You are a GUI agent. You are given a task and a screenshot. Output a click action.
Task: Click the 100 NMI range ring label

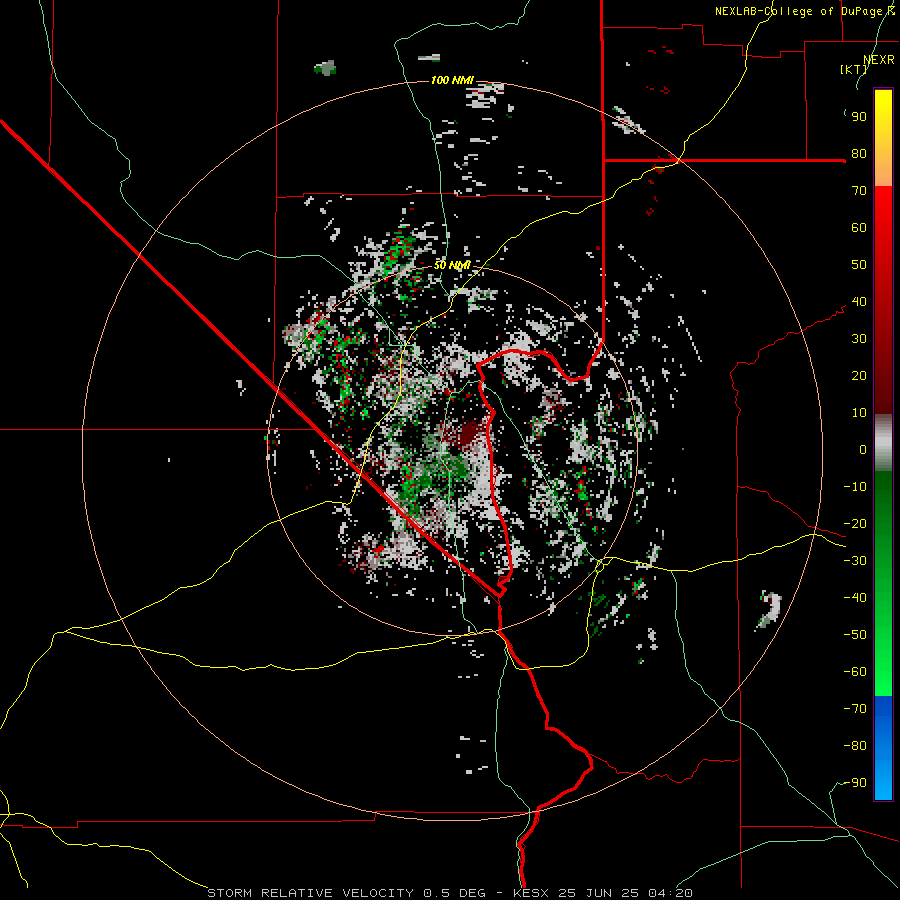point(452,80)
